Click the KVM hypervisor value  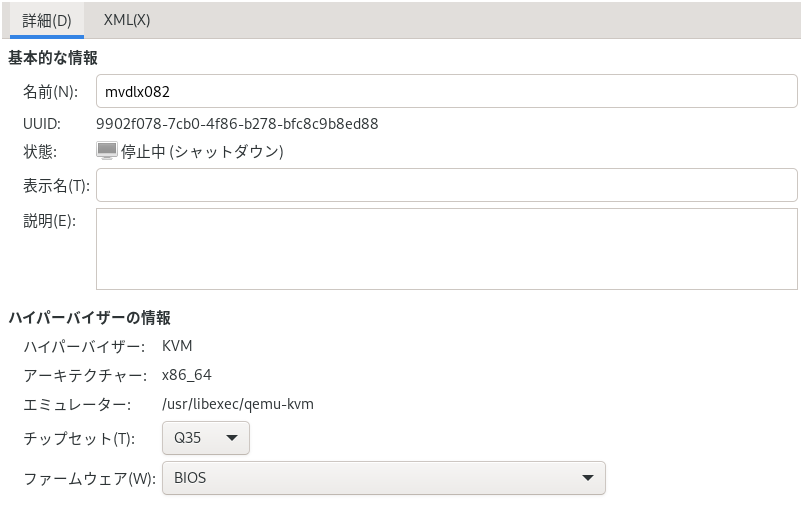click(x=177, y=346)
